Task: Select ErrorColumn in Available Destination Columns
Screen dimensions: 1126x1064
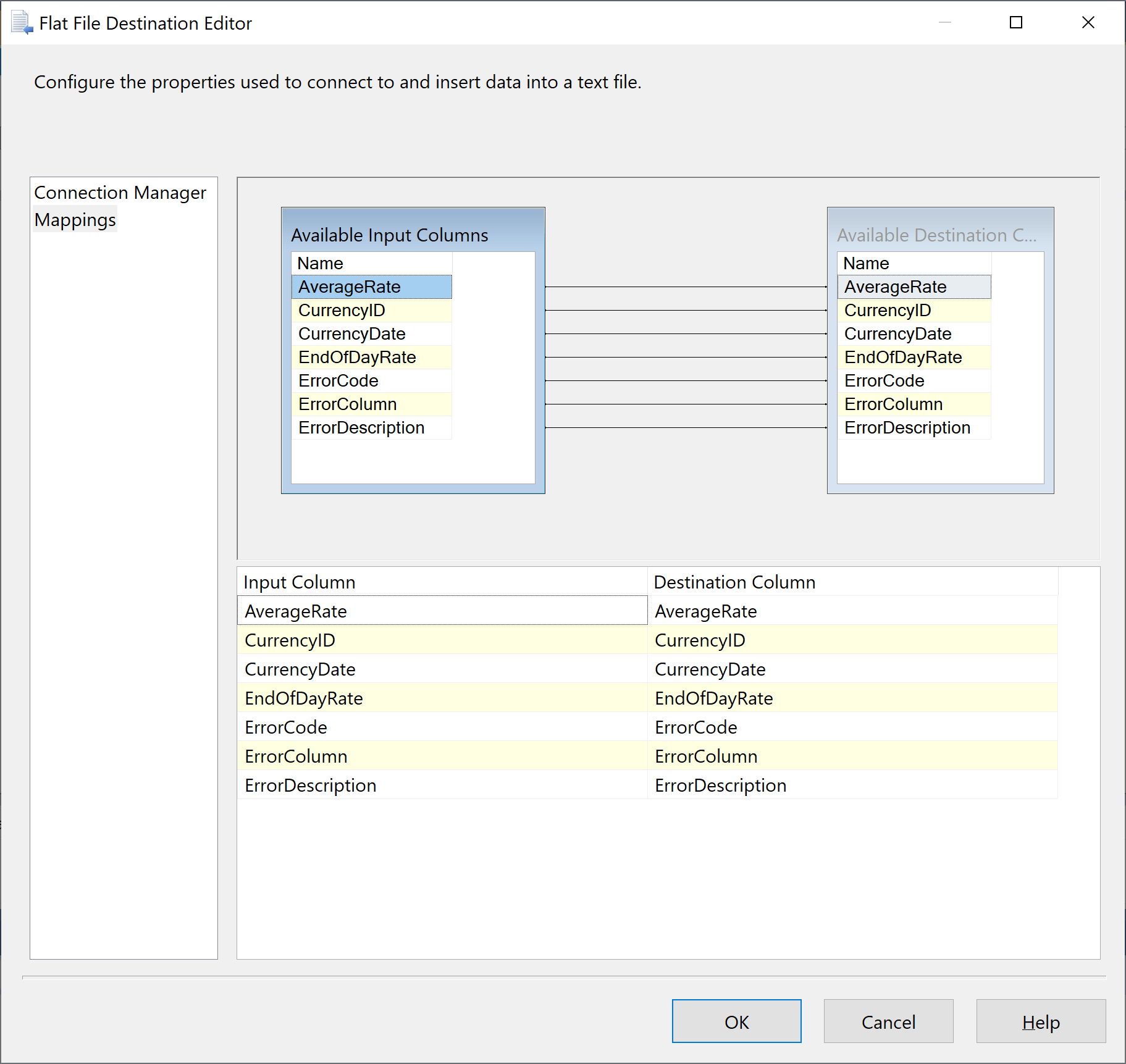Action: (893, 404)
